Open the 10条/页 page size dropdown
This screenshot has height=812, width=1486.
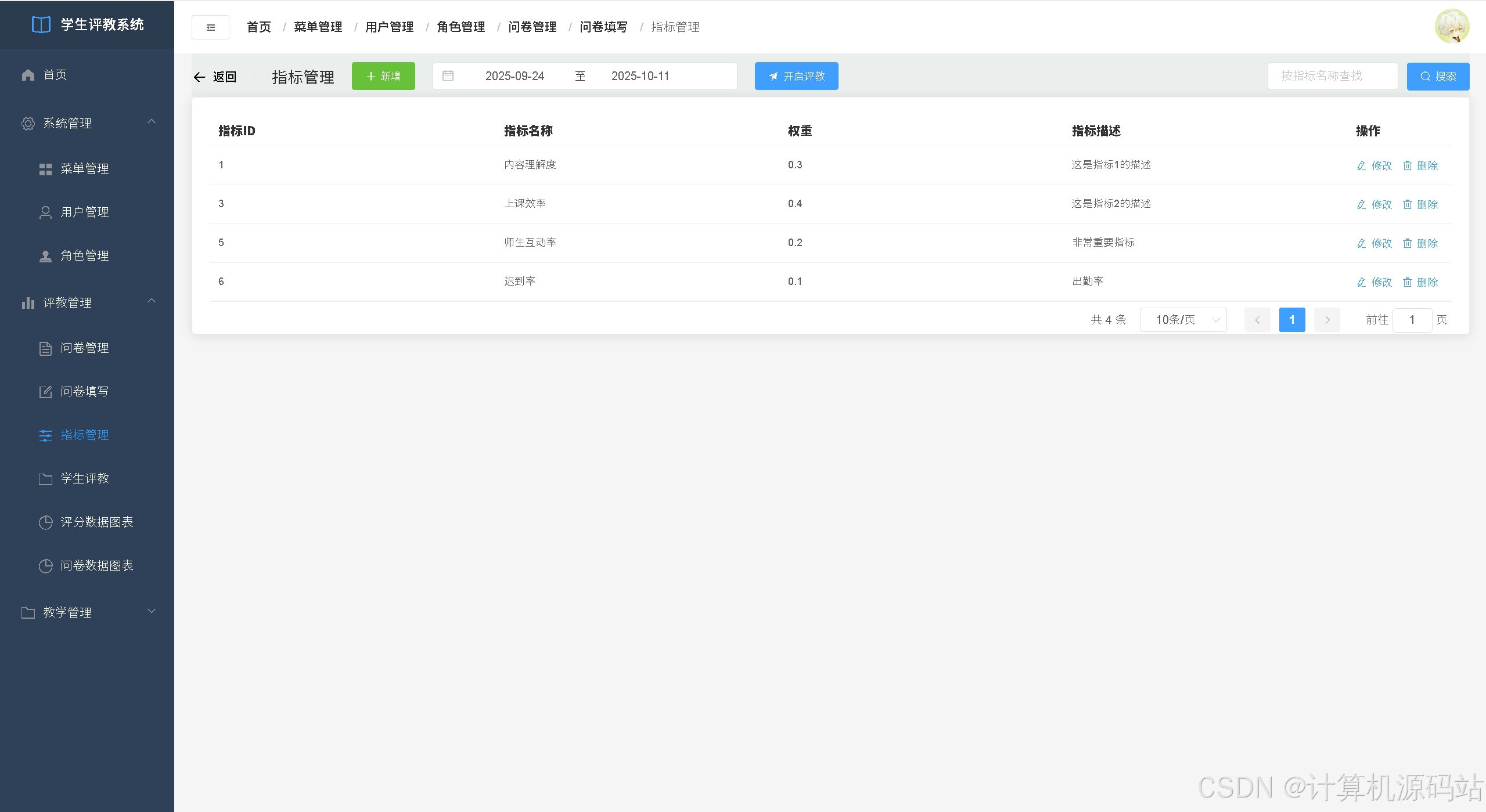tap(1183, 320)
